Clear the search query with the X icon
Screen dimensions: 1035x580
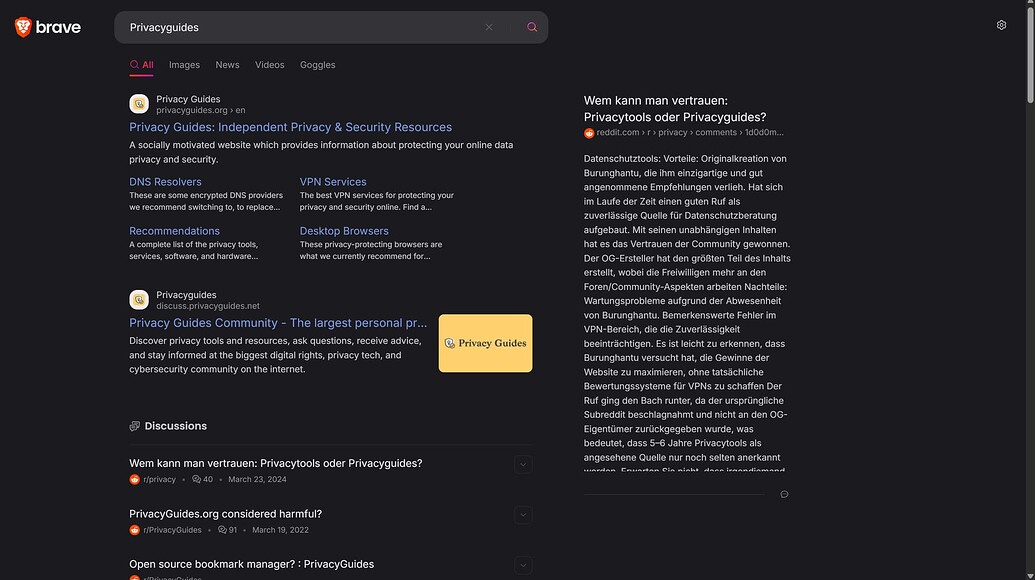click(x=488, y=26)
